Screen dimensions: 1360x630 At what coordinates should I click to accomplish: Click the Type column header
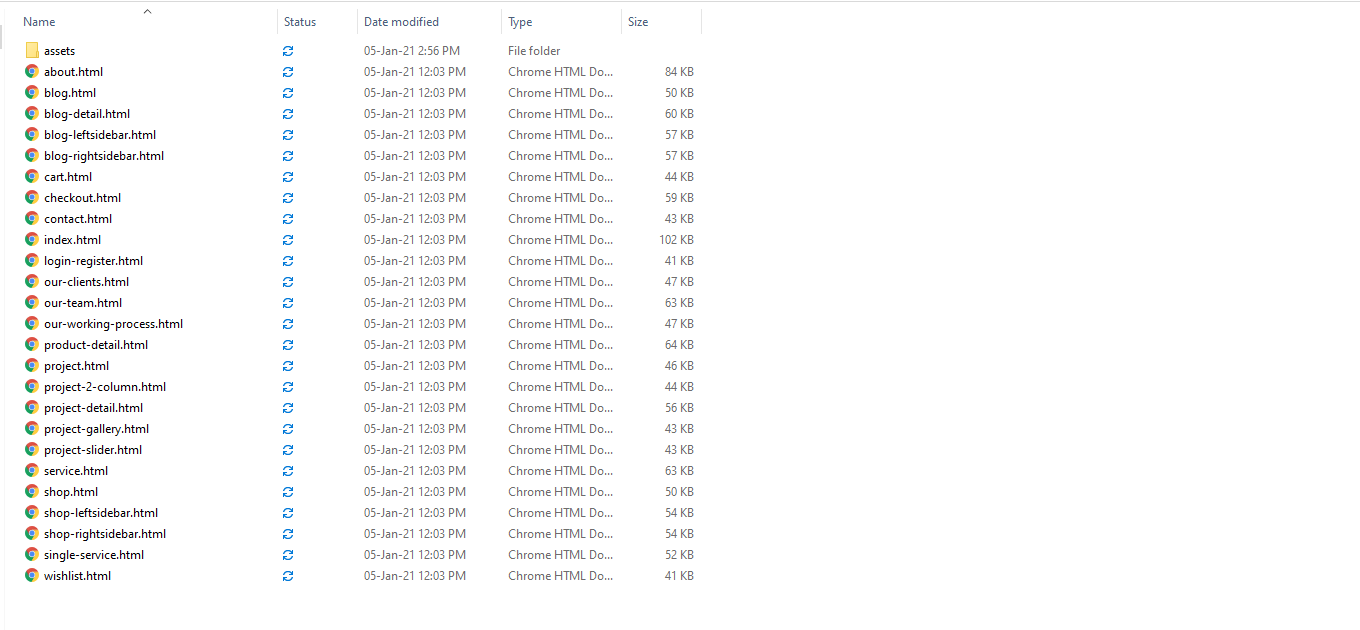(520, 22)
